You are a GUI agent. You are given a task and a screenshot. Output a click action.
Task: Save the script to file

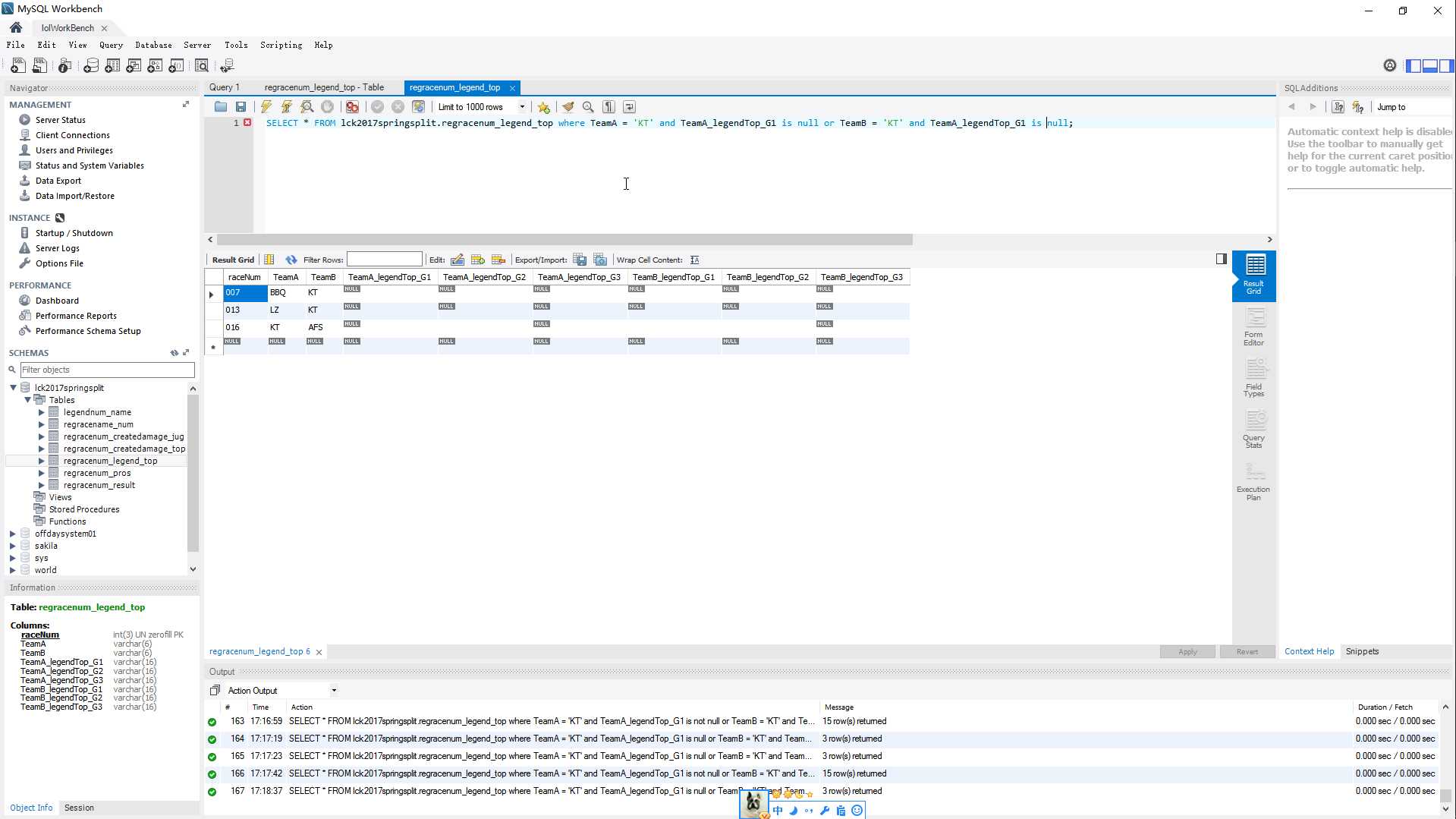[x=241, y=107]
